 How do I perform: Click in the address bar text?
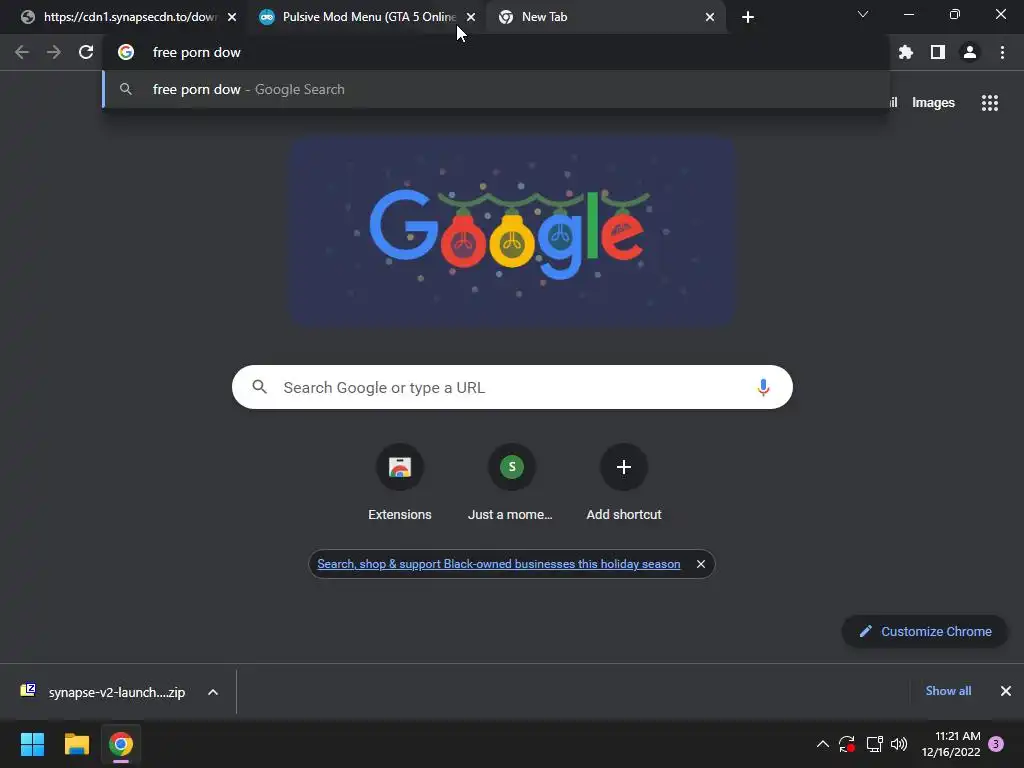[197, 52]
